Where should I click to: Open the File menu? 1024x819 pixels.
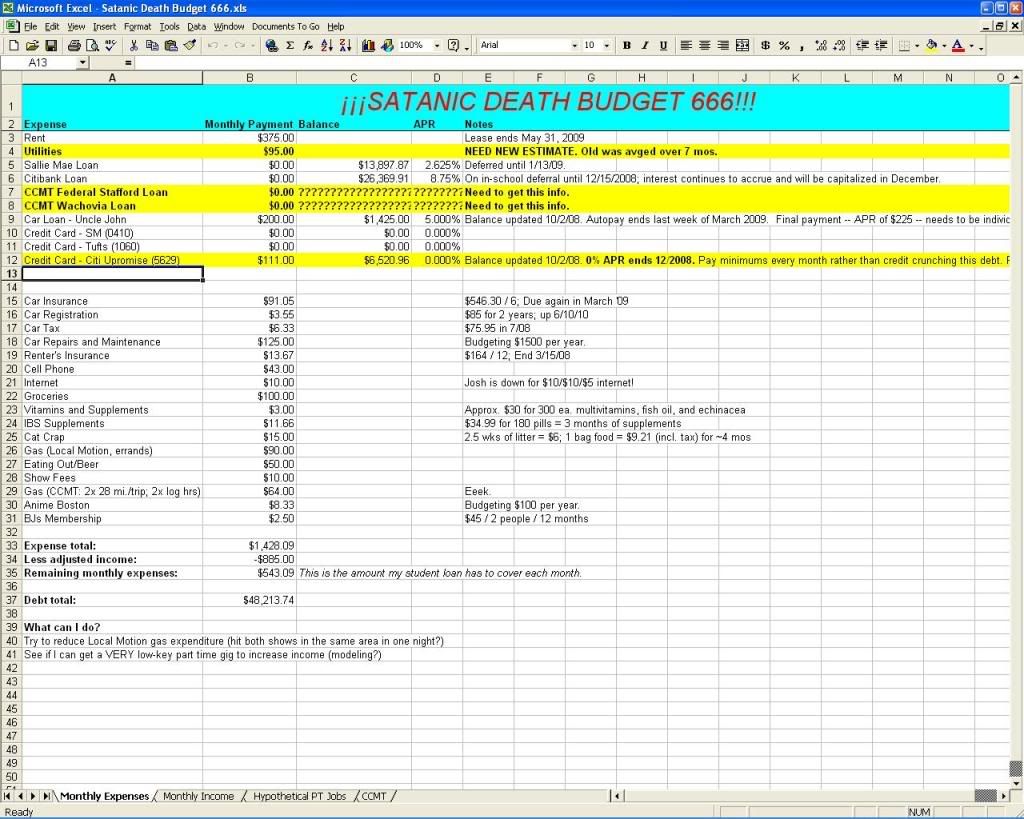[31, 27]
